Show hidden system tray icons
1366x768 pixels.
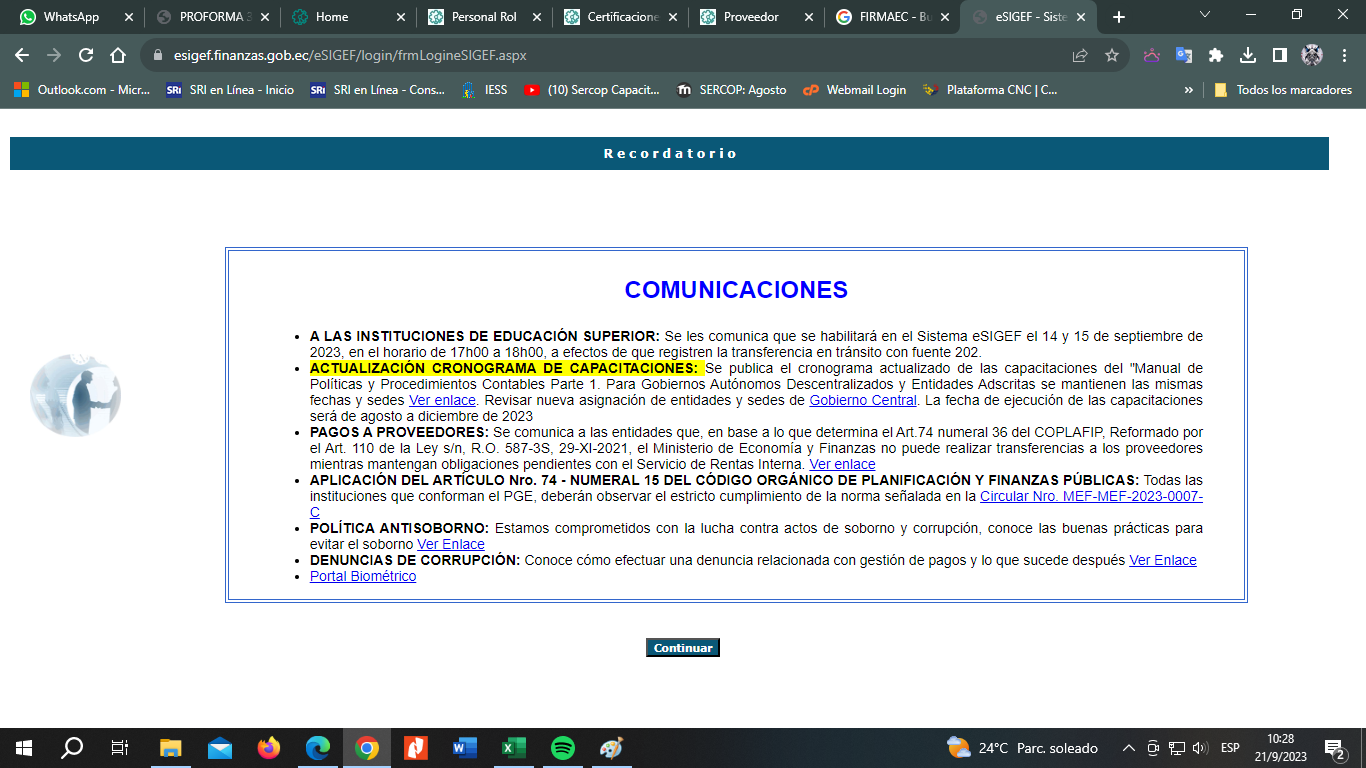pos(1129,748)
